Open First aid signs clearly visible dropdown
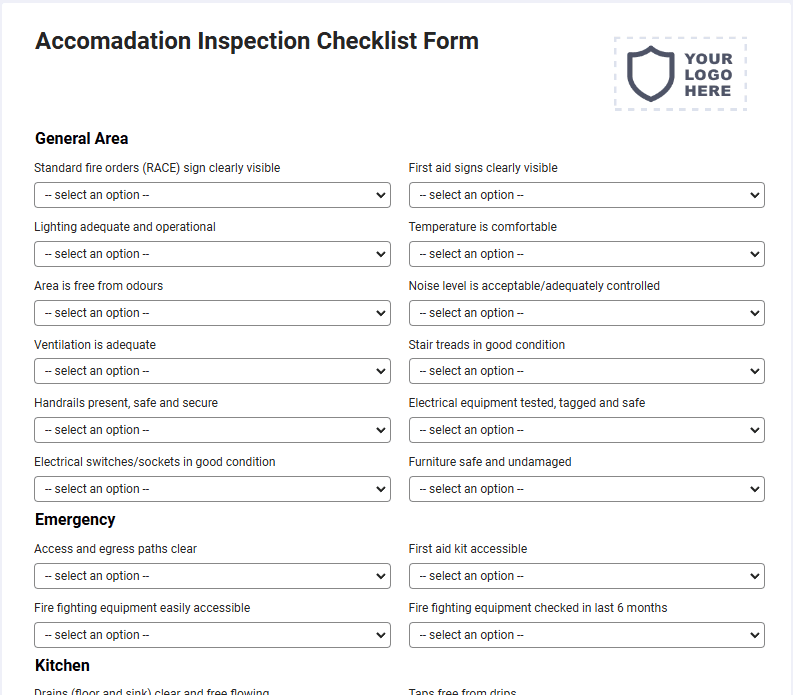The height and width of the screenshot is (695, 793). [587, 195]
